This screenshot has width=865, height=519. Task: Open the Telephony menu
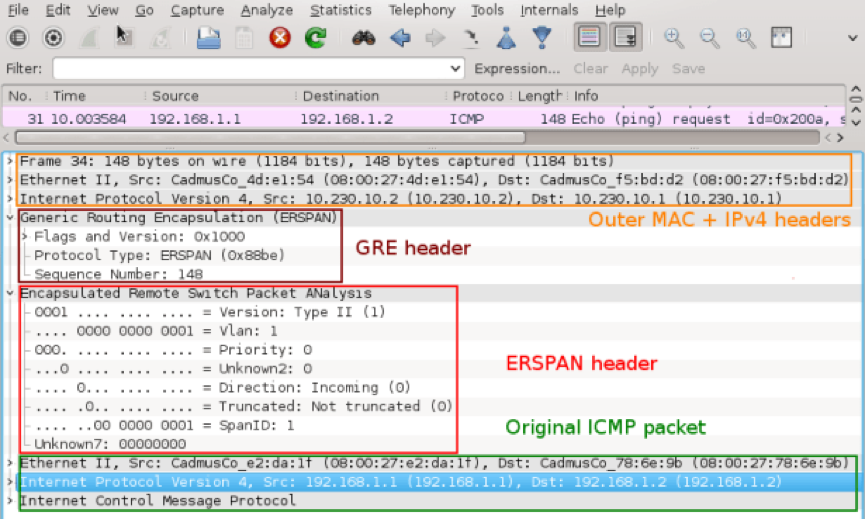click(x=421, y=10)
